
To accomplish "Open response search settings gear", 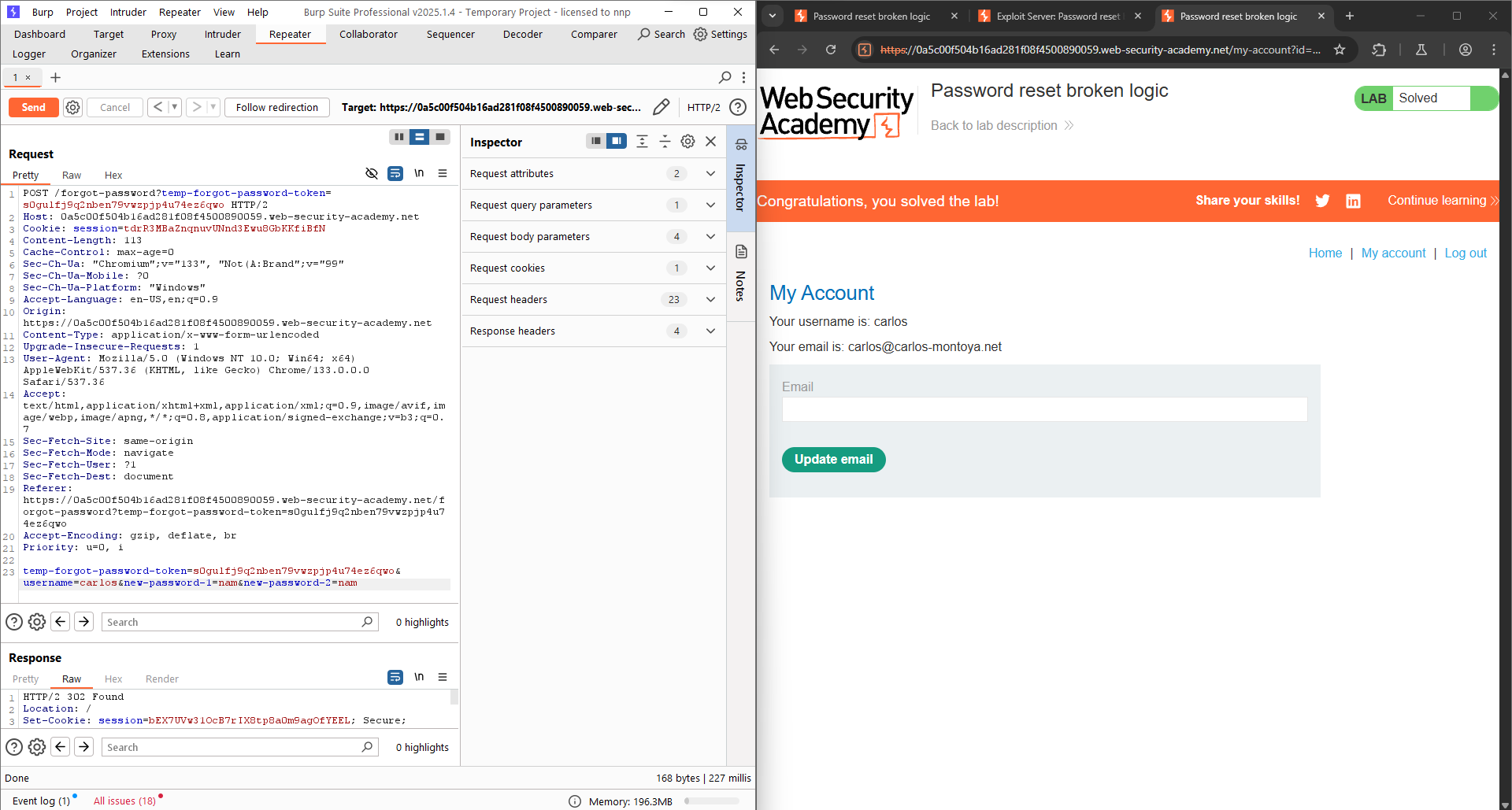I will [37, 747].
